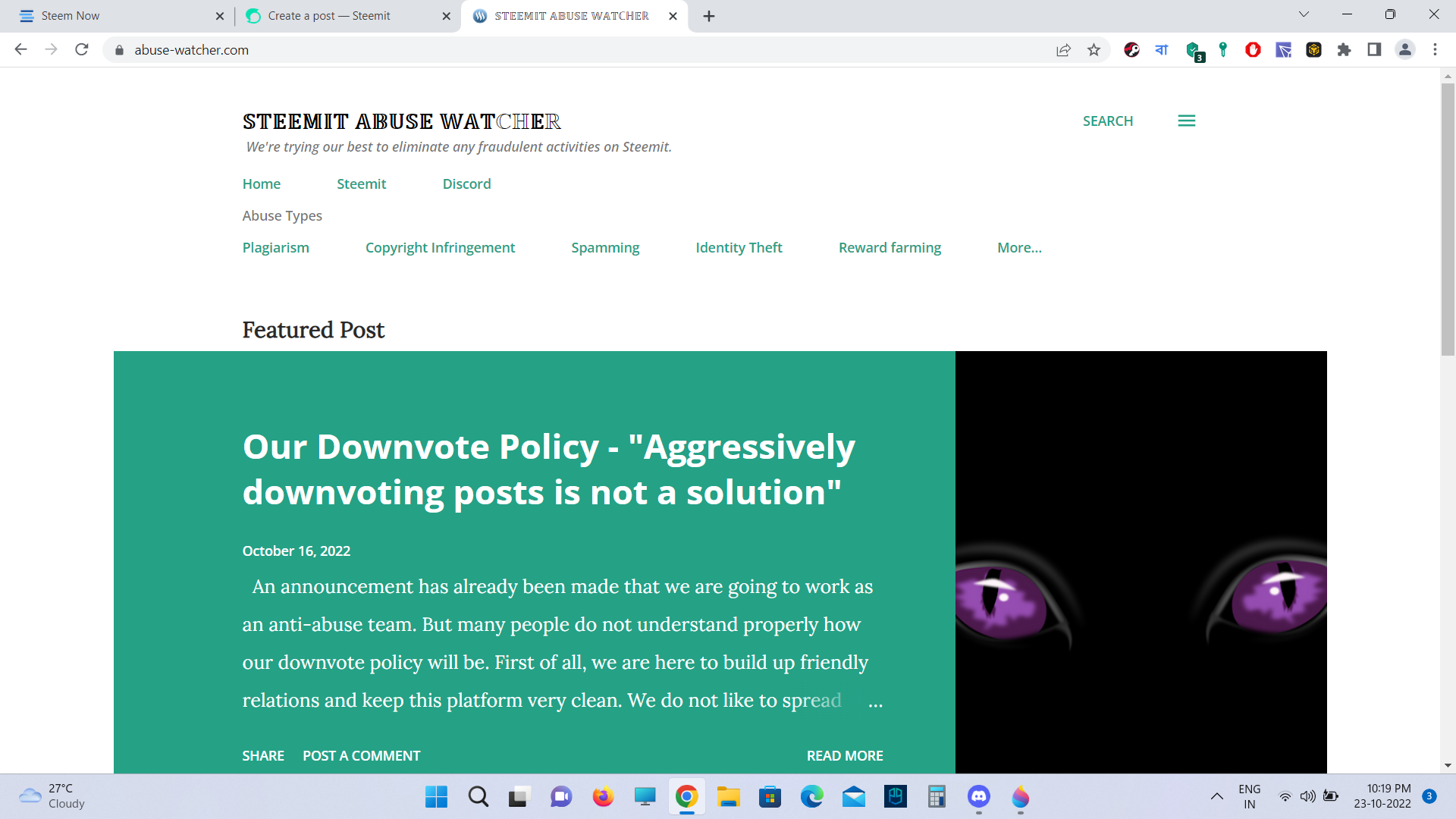The height and width of the screenshot is (819, 1456).
Task: Bookmark this page with the star icon
Action: pos(1094,50)
